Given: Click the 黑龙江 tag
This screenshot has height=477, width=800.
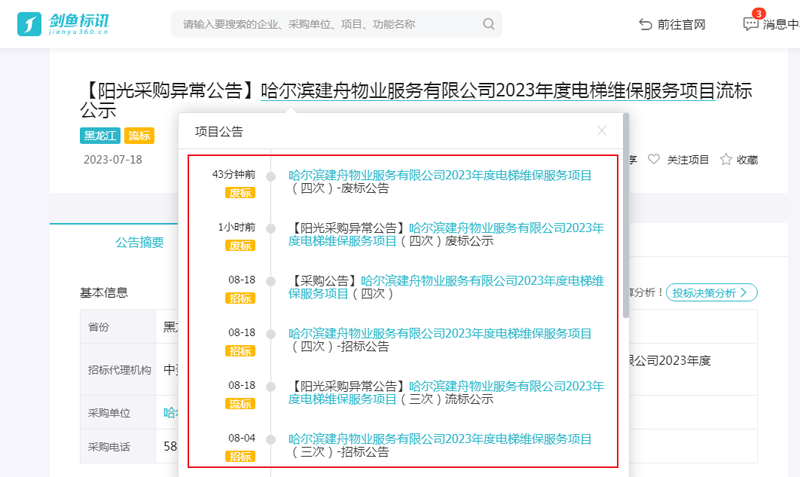Looking at the screenshot, I should pyautogui.click(x=100, y=136).
